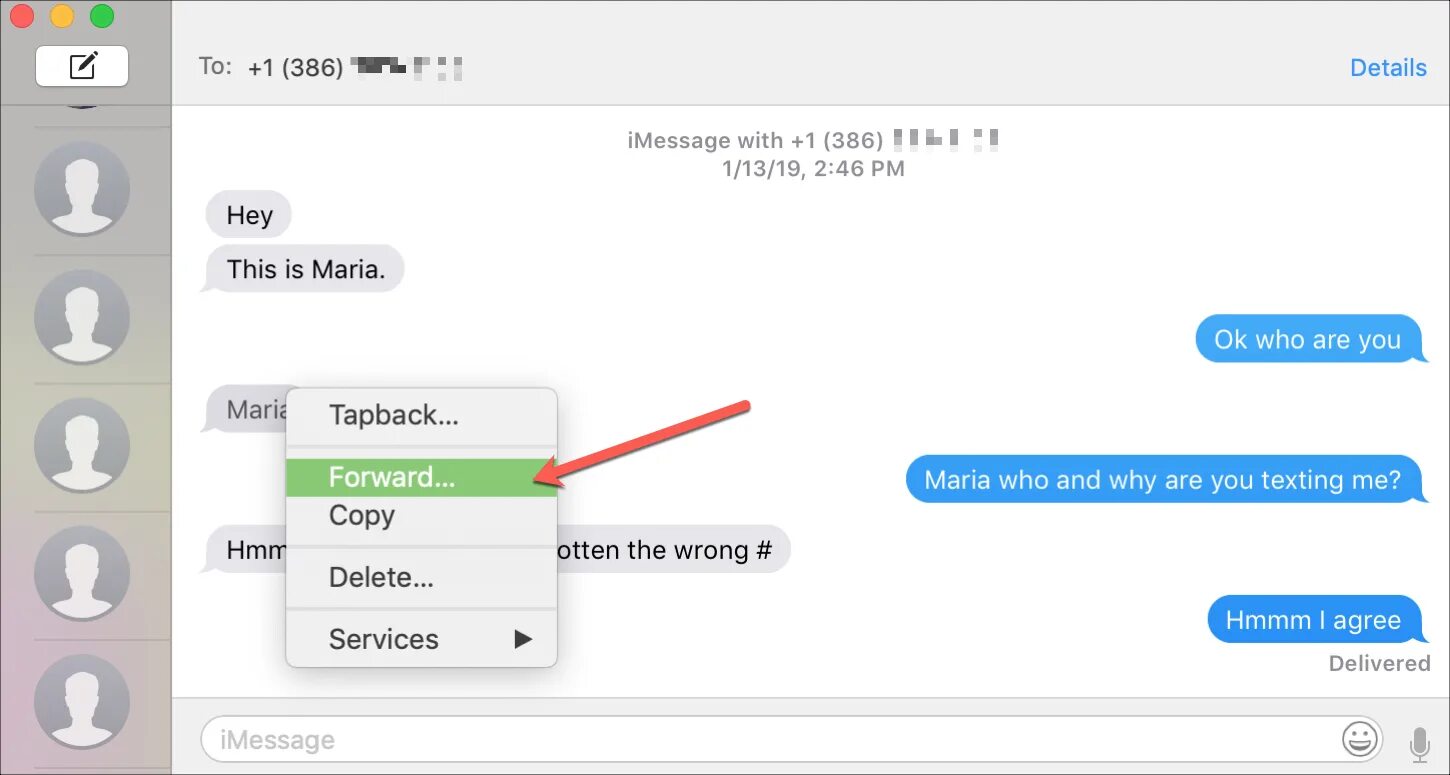Click the green fullscreen window button
1450x775 pixels.
pyautogui.click(x=102, y=16)
